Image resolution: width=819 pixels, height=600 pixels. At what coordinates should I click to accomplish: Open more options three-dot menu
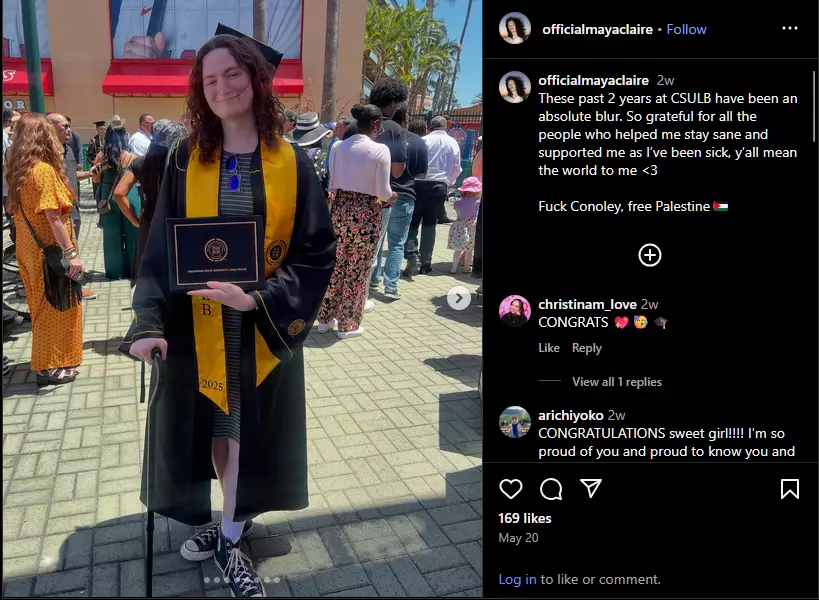click(x=789, y=28)
